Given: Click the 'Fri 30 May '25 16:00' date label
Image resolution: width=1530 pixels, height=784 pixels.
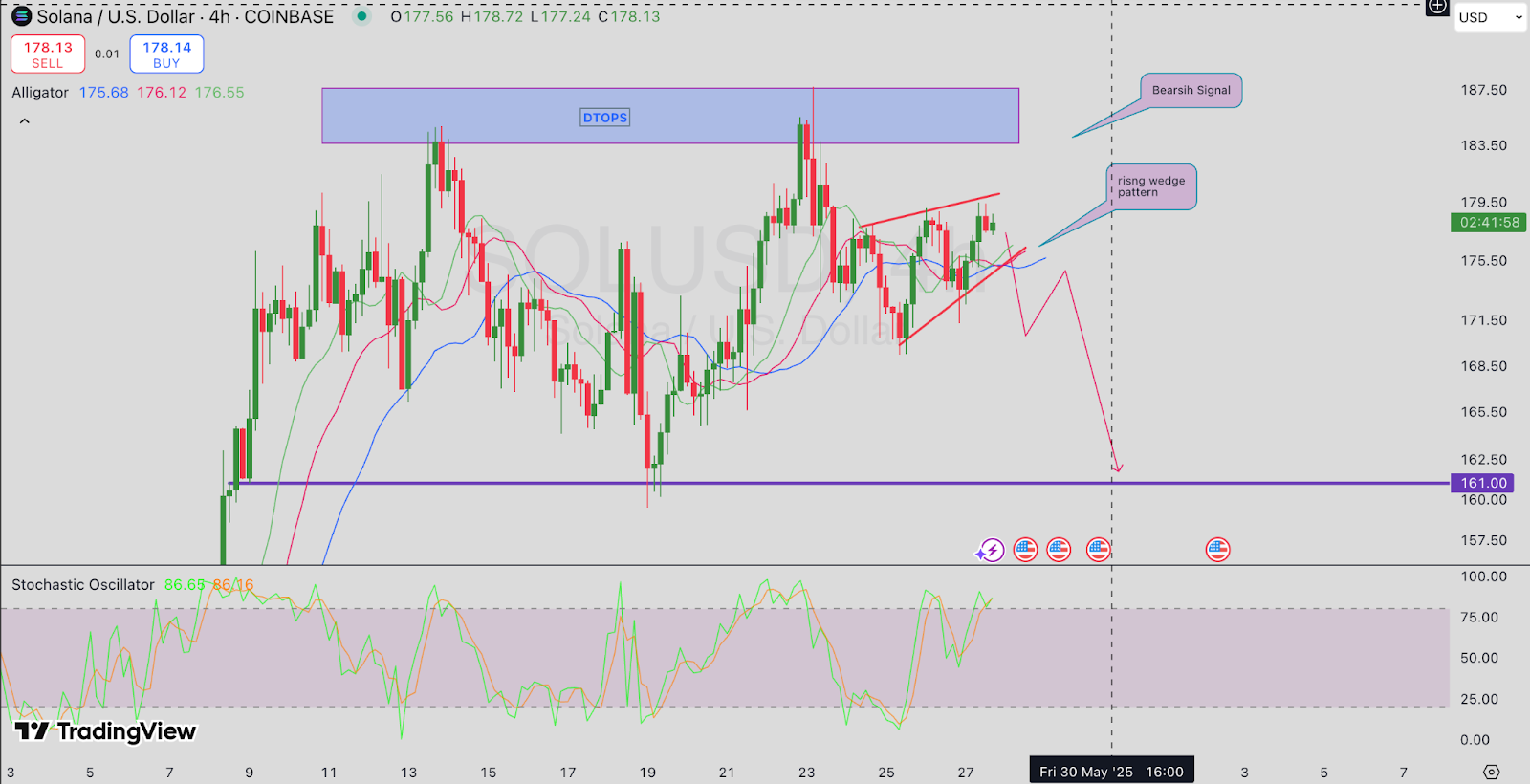Looking at the screenshot, I should (x=1111, y=772).
